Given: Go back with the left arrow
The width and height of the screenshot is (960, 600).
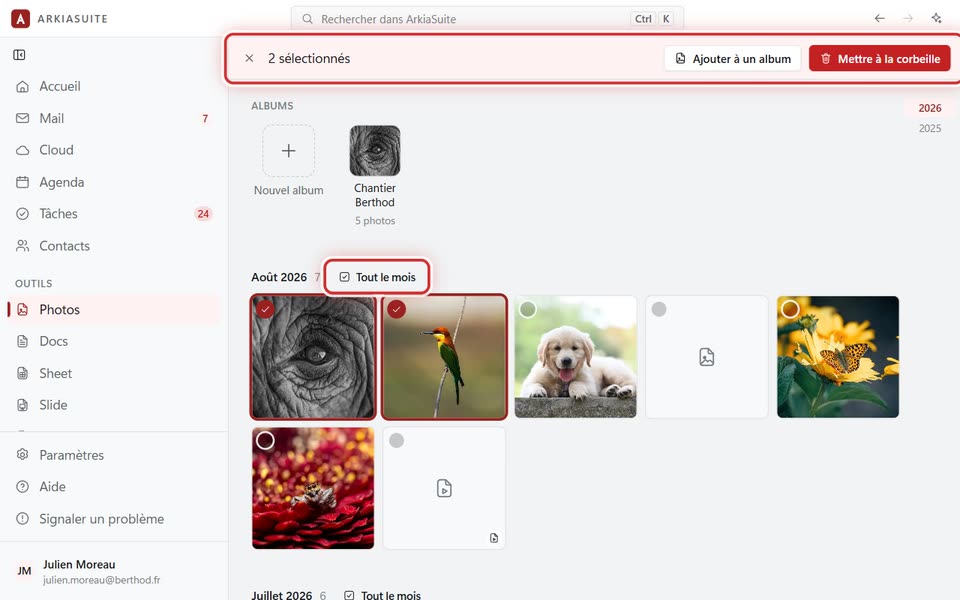Looking at the screenshot, I should tap(879, 18).
